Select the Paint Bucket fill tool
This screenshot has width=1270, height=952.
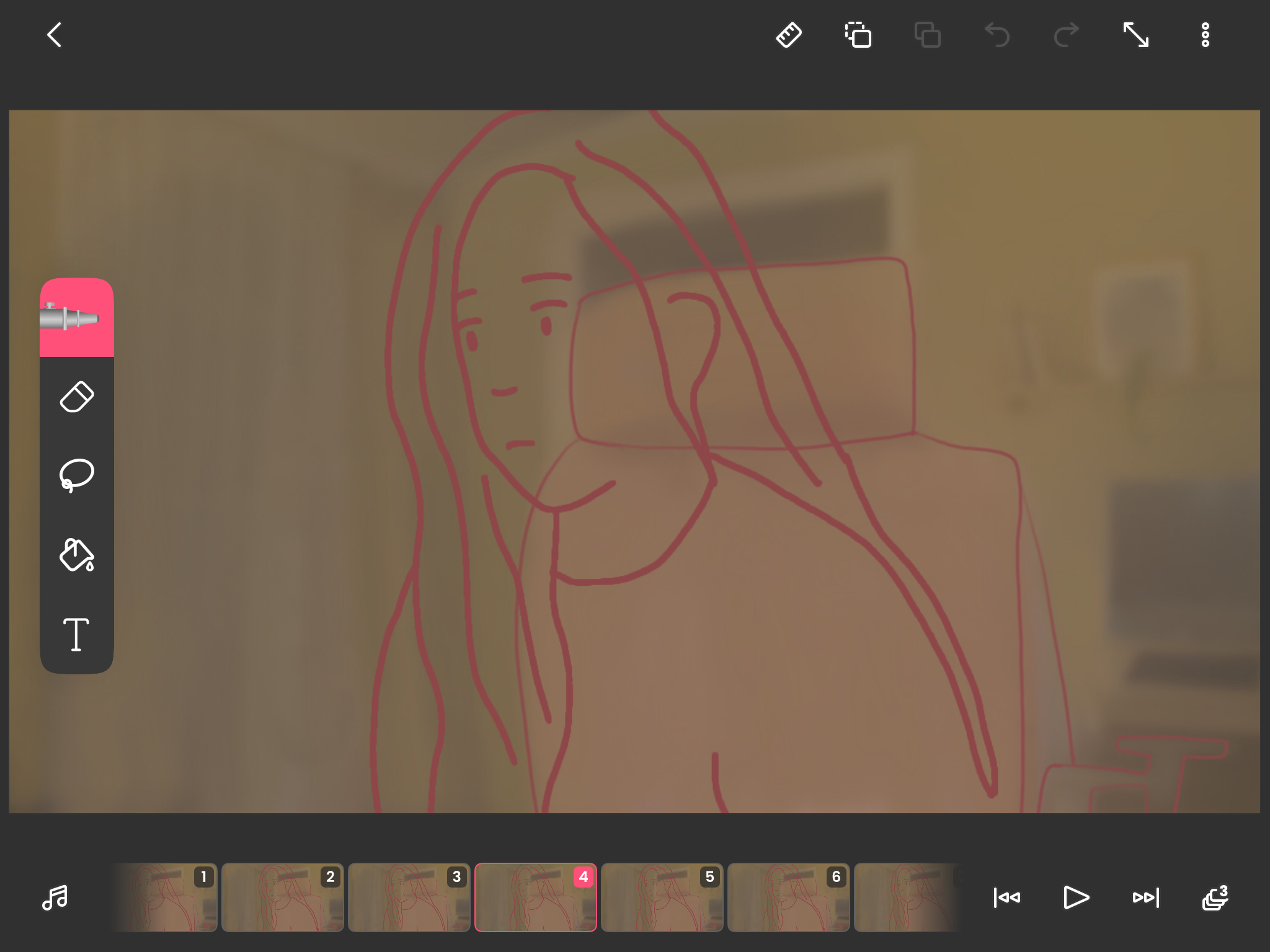coord(76,555)
